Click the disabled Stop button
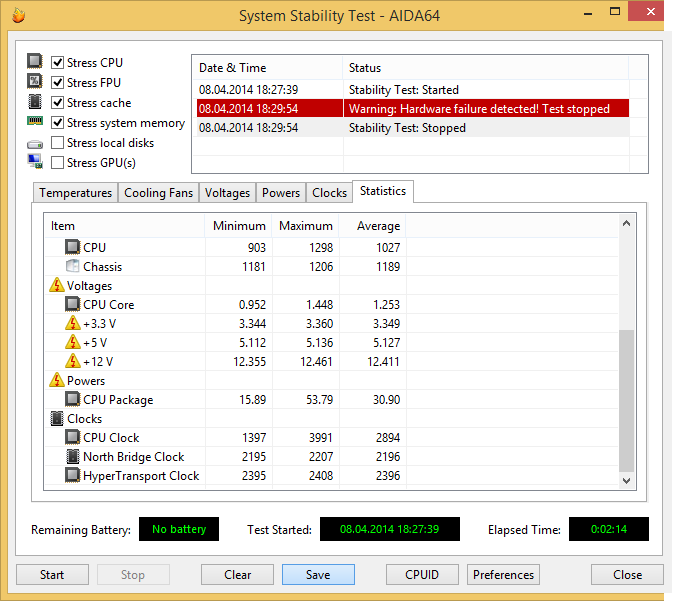 (x=133, y=575)
